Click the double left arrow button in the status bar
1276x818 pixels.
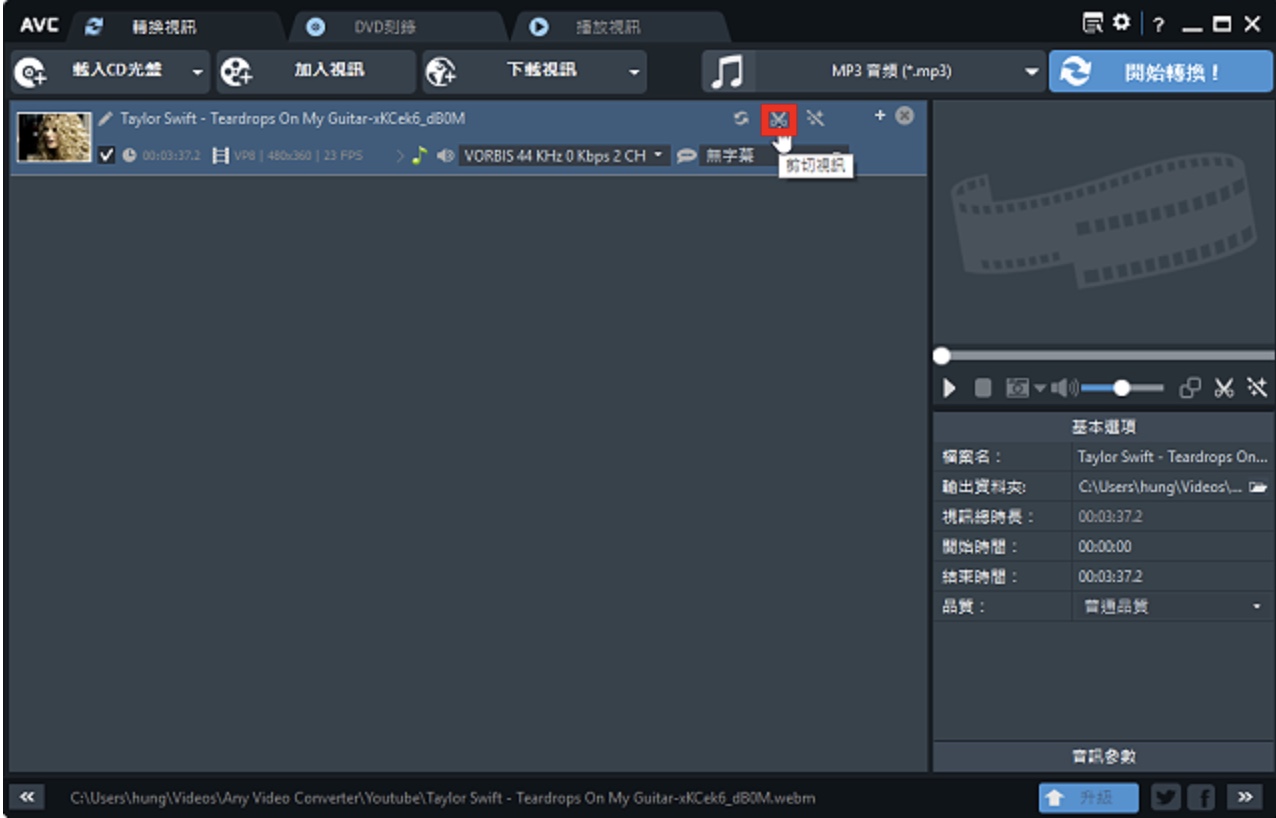click(26, 797)
